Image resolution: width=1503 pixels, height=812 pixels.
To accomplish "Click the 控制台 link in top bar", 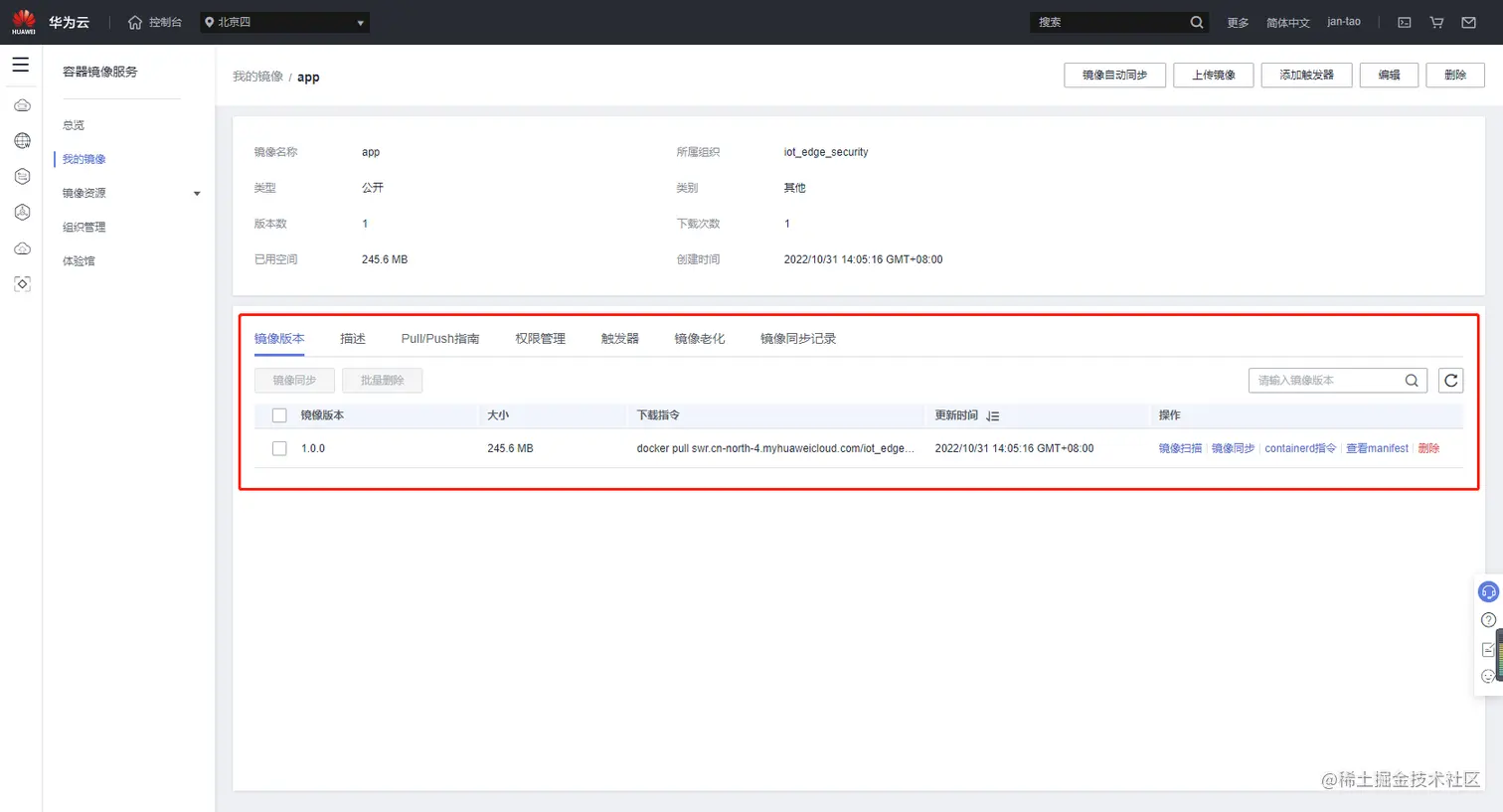I will [x=165, y=22].
